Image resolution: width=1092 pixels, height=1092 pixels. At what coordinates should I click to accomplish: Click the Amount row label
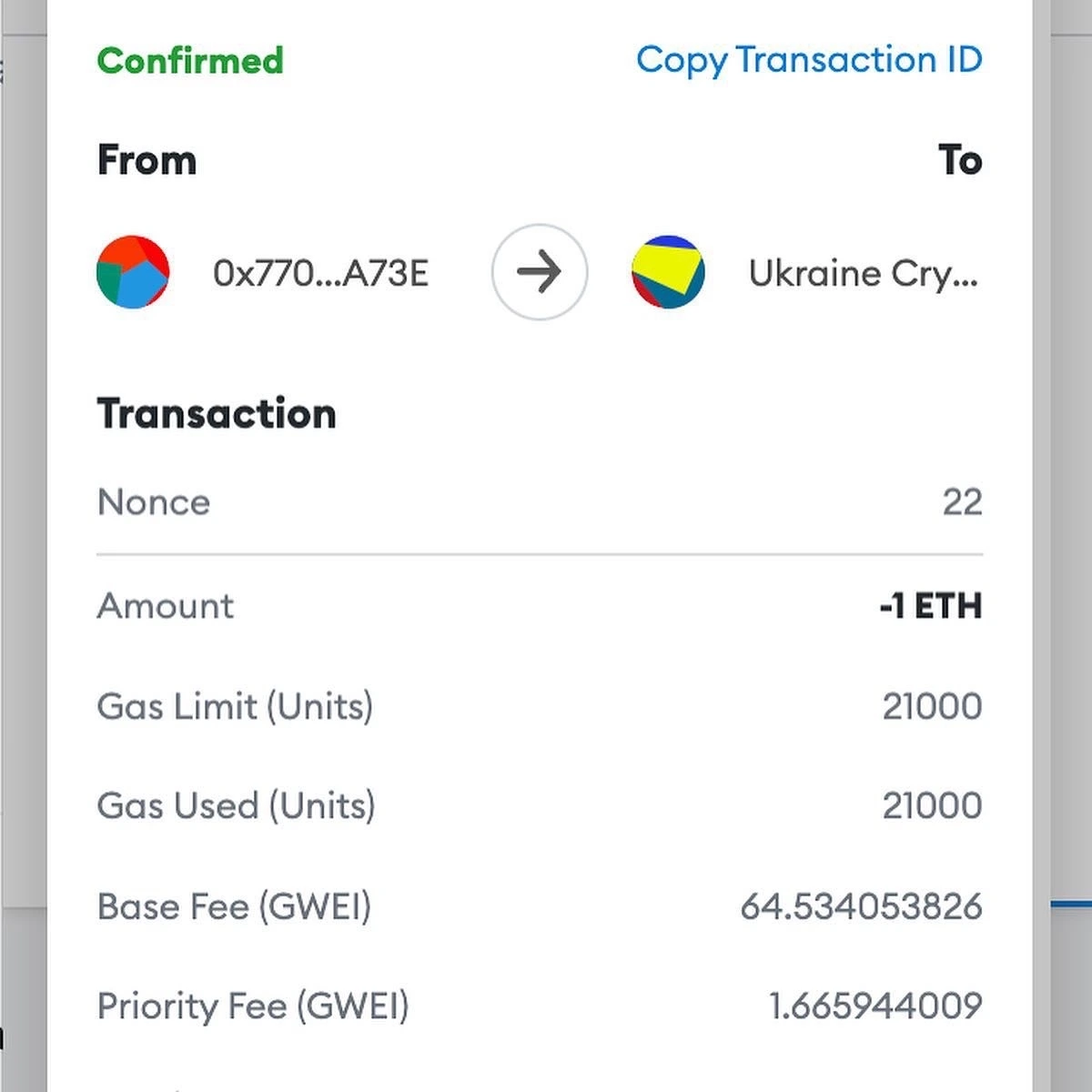166,606
